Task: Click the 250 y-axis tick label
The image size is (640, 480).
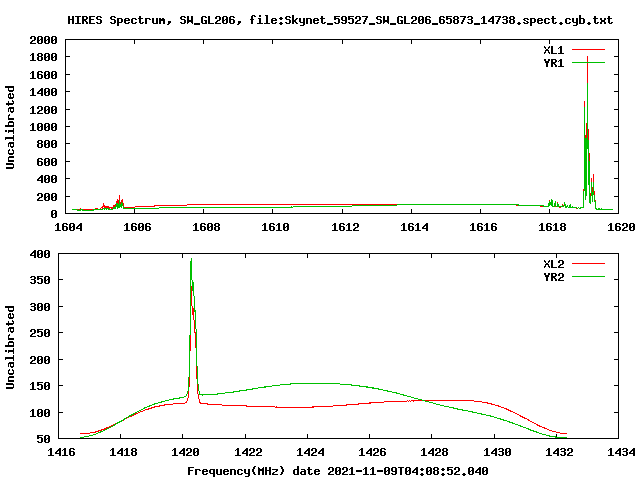Action: [x=40, y=333]
